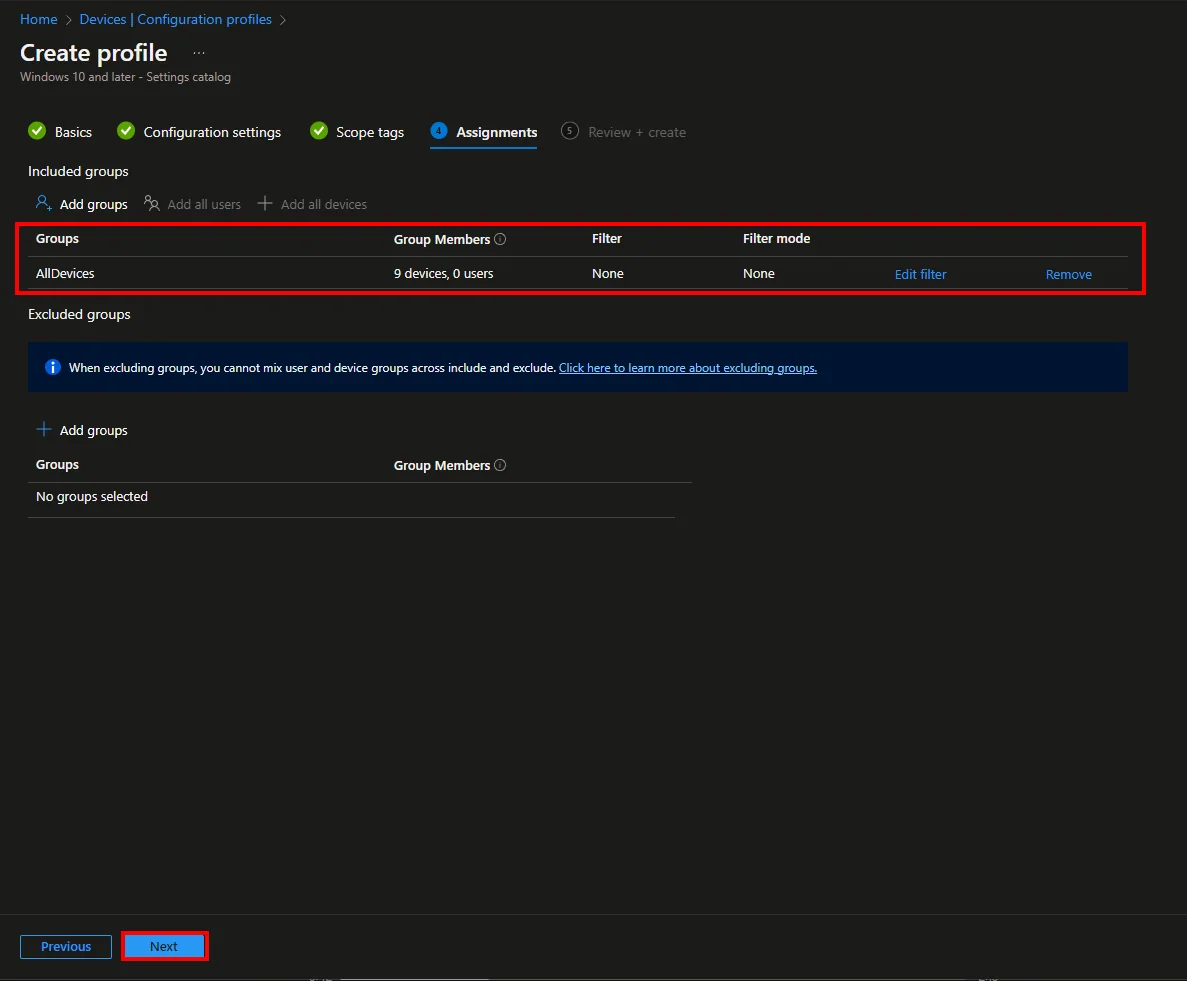Open the Review + create step
Screen dimensions: 1187x981
(x=637, y=132)
